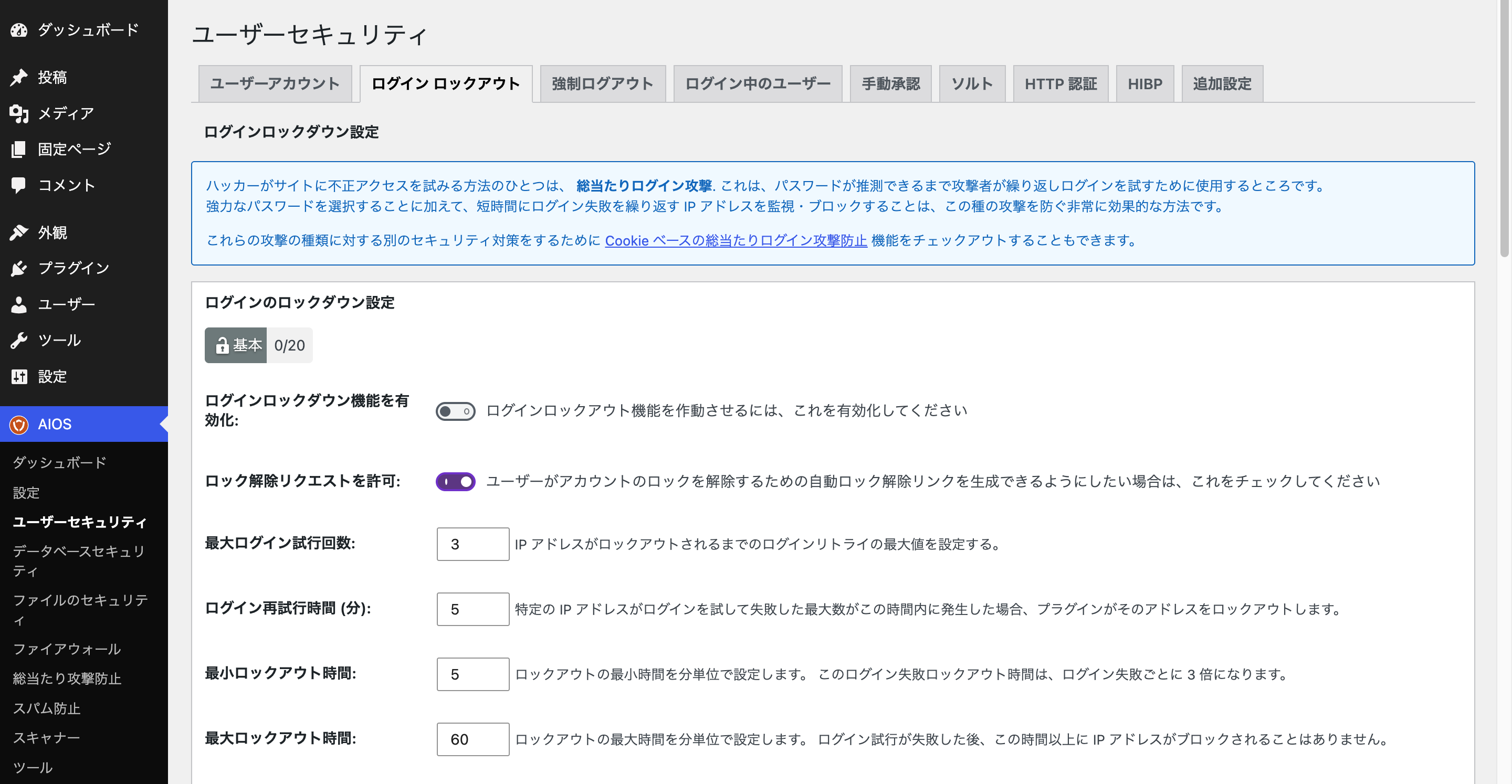Open the Cookie ベースの総当たりログイン攻撃防止 link
This screenshot has height=784, width=1512.
[736, 240]
